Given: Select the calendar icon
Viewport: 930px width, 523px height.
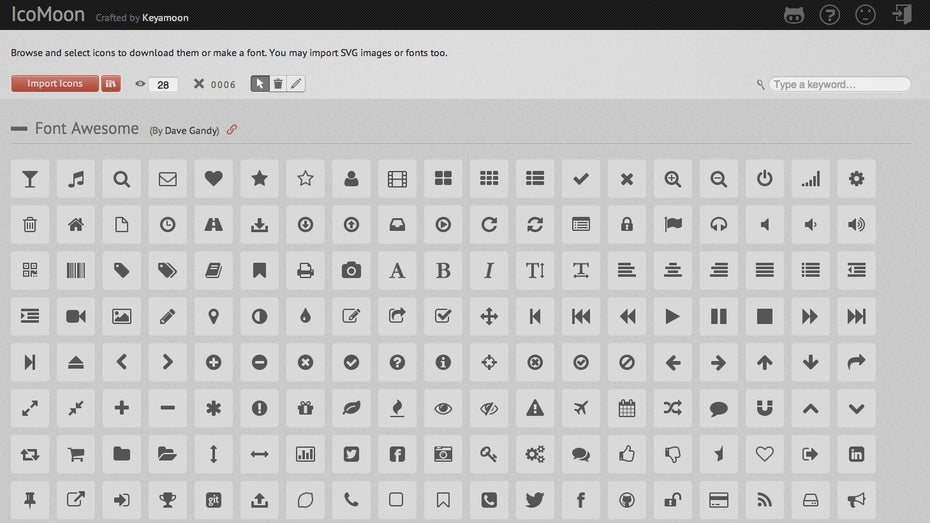Looking at the screenshot, I should point(627,408).
